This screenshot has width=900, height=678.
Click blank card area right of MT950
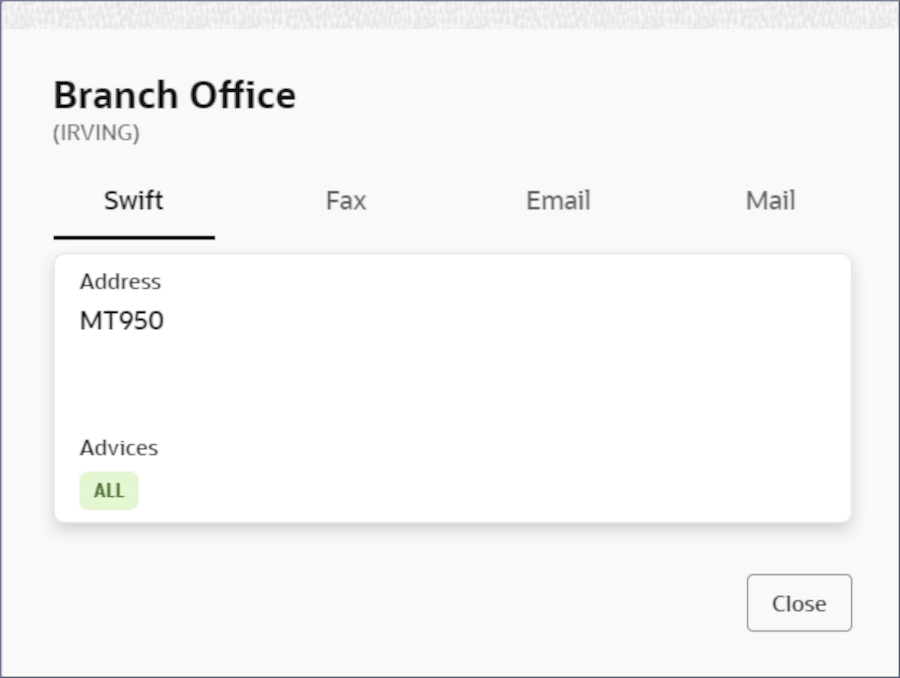coord(500,322)
